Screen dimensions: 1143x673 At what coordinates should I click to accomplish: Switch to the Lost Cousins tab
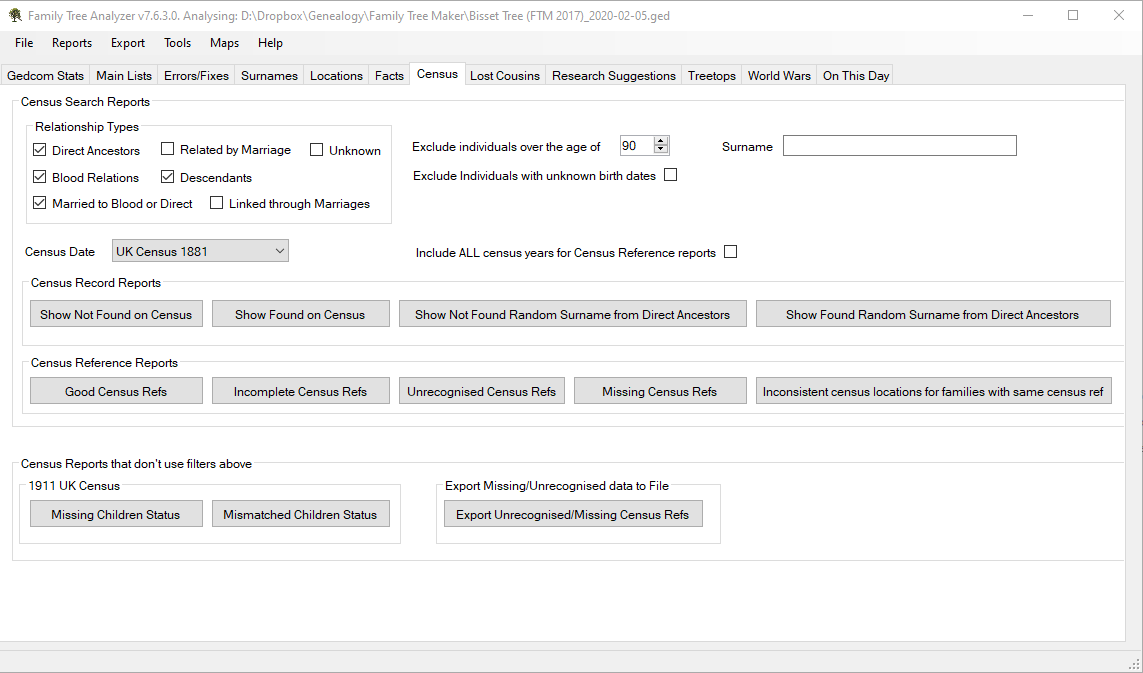pyautogui.click(x=505, y=74)
